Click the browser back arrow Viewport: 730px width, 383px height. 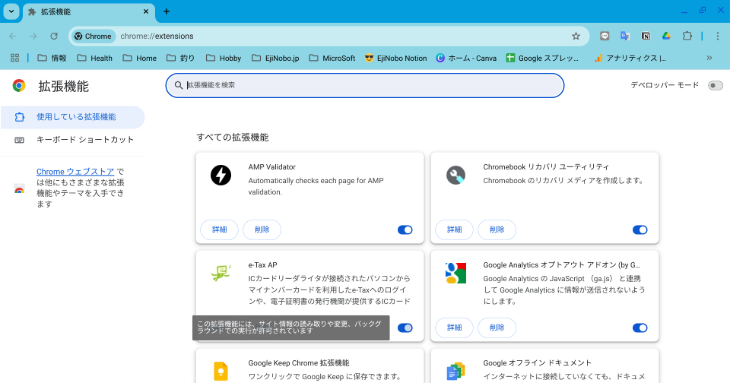point(13,36)
